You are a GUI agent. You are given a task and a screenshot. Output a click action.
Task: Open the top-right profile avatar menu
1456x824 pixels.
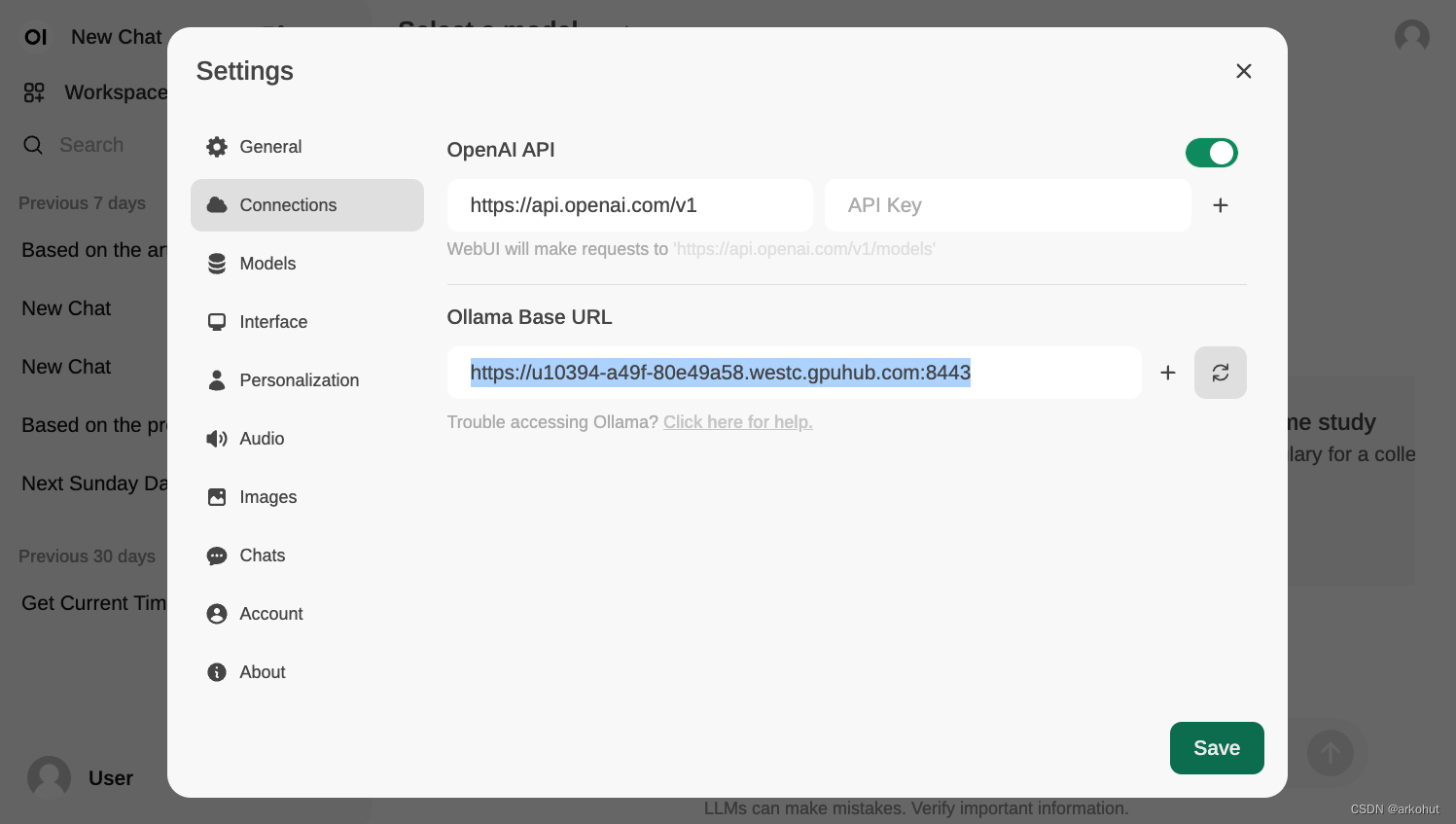click(x=1412, y=37)
